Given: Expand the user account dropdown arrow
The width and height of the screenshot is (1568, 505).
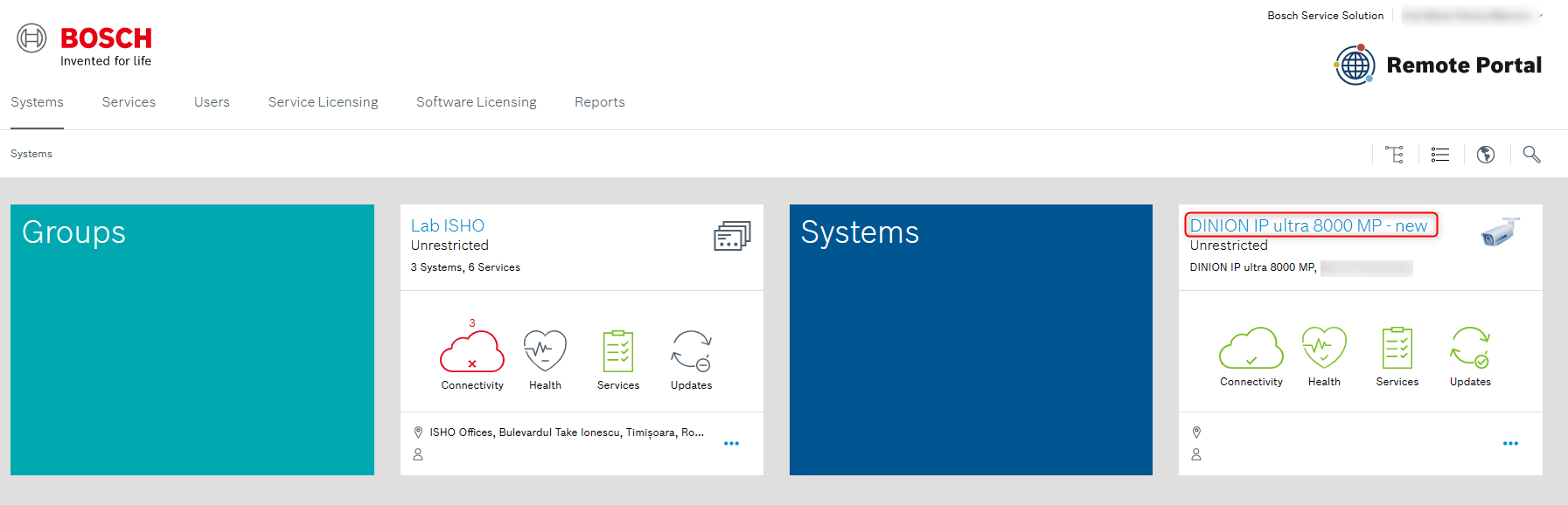Looking at the screenshot, I should 1541,16.
